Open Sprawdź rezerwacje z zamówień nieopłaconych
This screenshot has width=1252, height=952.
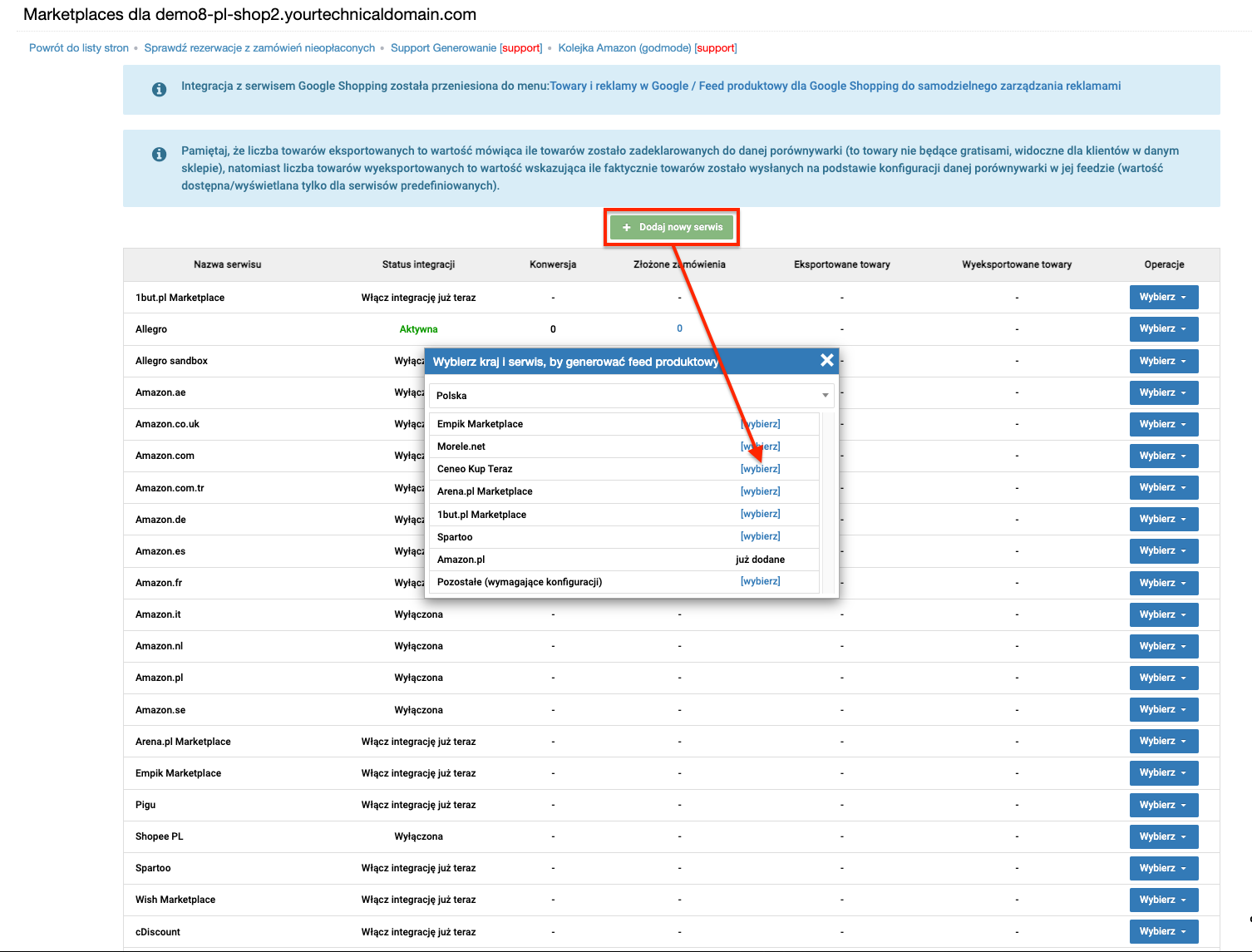tap(259, 47)
